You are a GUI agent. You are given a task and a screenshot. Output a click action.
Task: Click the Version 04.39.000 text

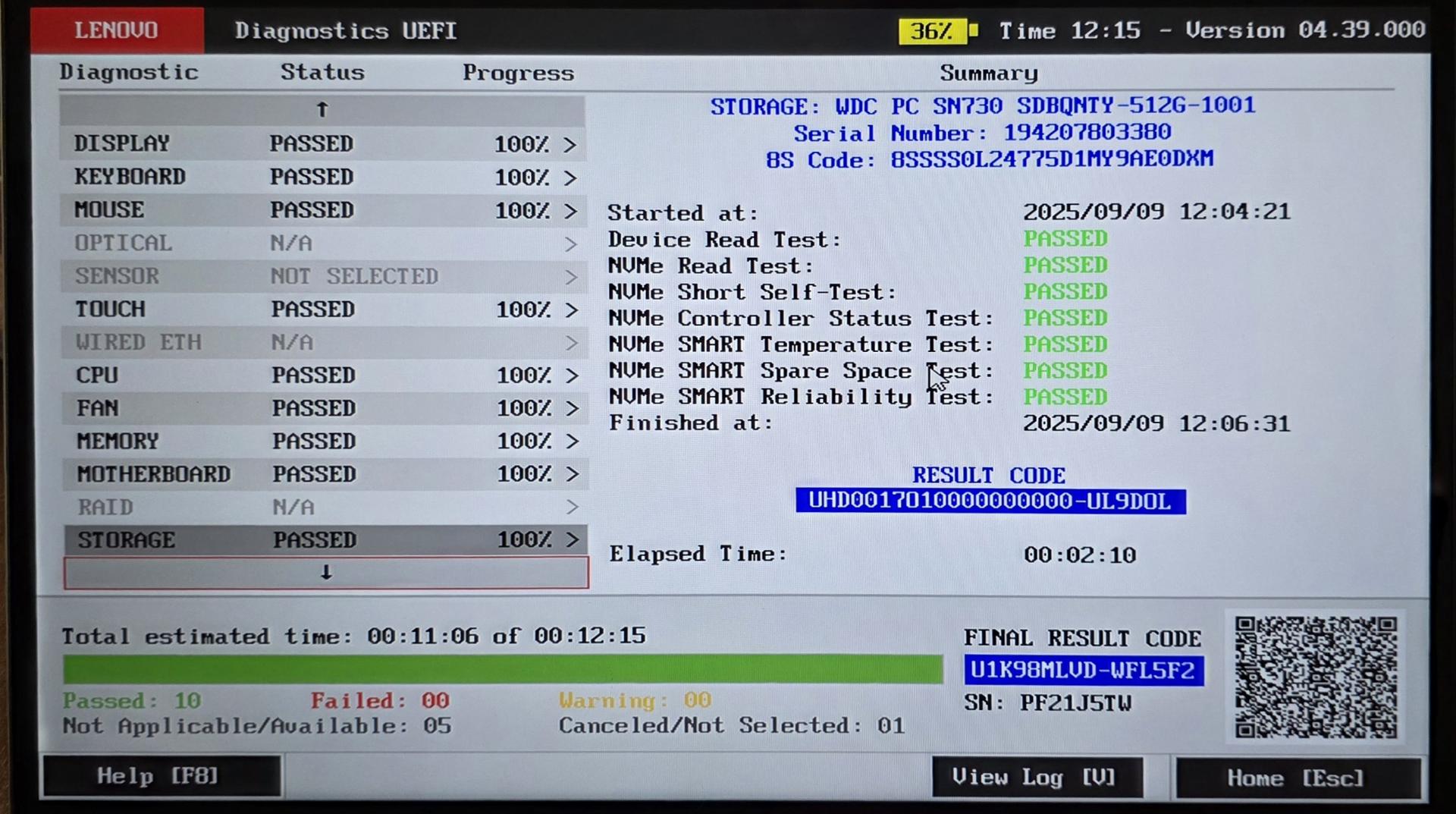(1305, 30)
